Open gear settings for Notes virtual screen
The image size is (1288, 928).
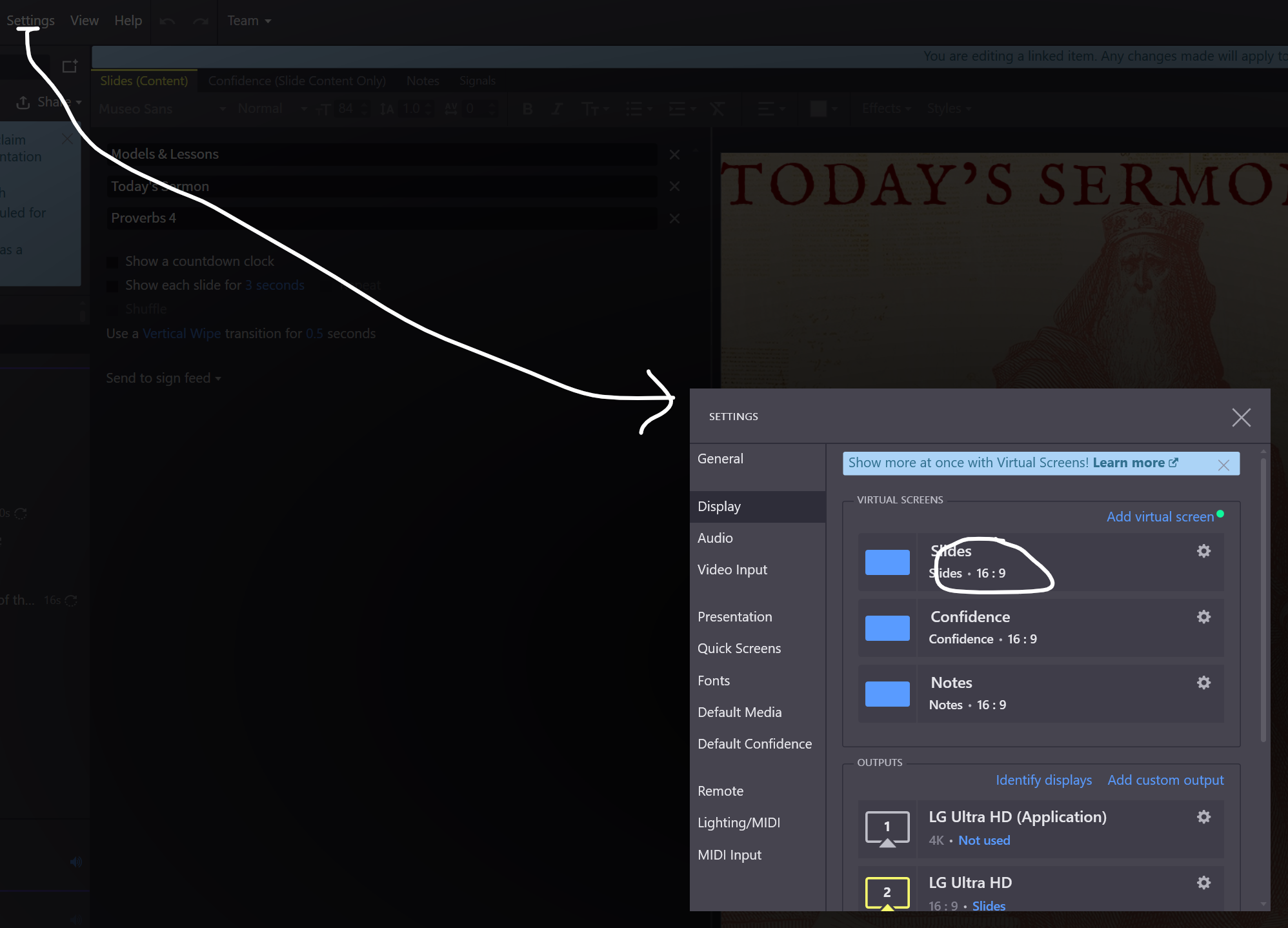point(1203,683)
